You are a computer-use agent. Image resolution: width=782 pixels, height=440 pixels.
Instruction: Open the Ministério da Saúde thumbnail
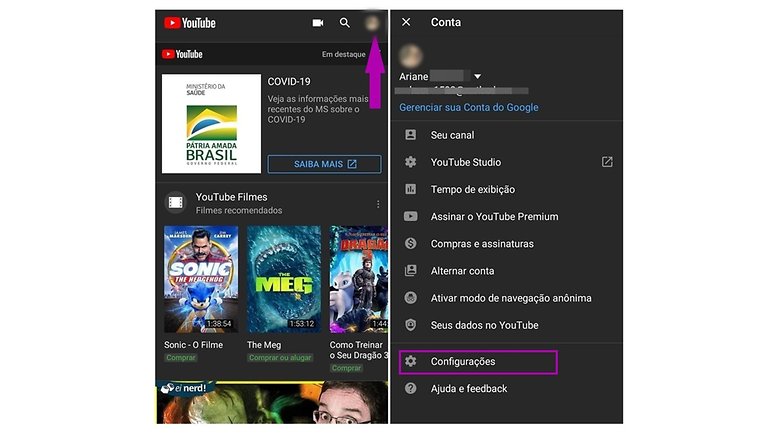click(211, 124)
